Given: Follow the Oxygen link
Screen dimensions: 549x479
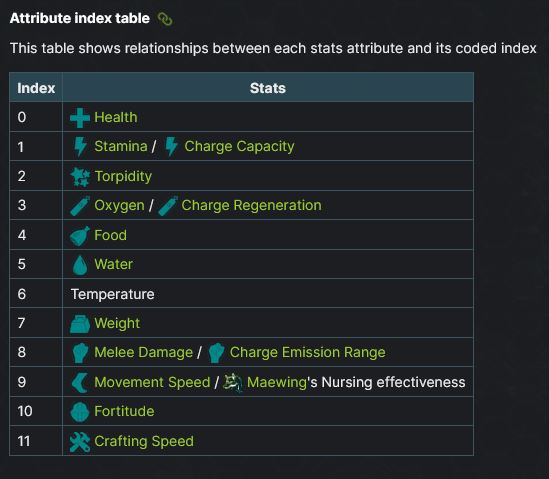Looking at the screenshot, I should (x=119, y=206).
